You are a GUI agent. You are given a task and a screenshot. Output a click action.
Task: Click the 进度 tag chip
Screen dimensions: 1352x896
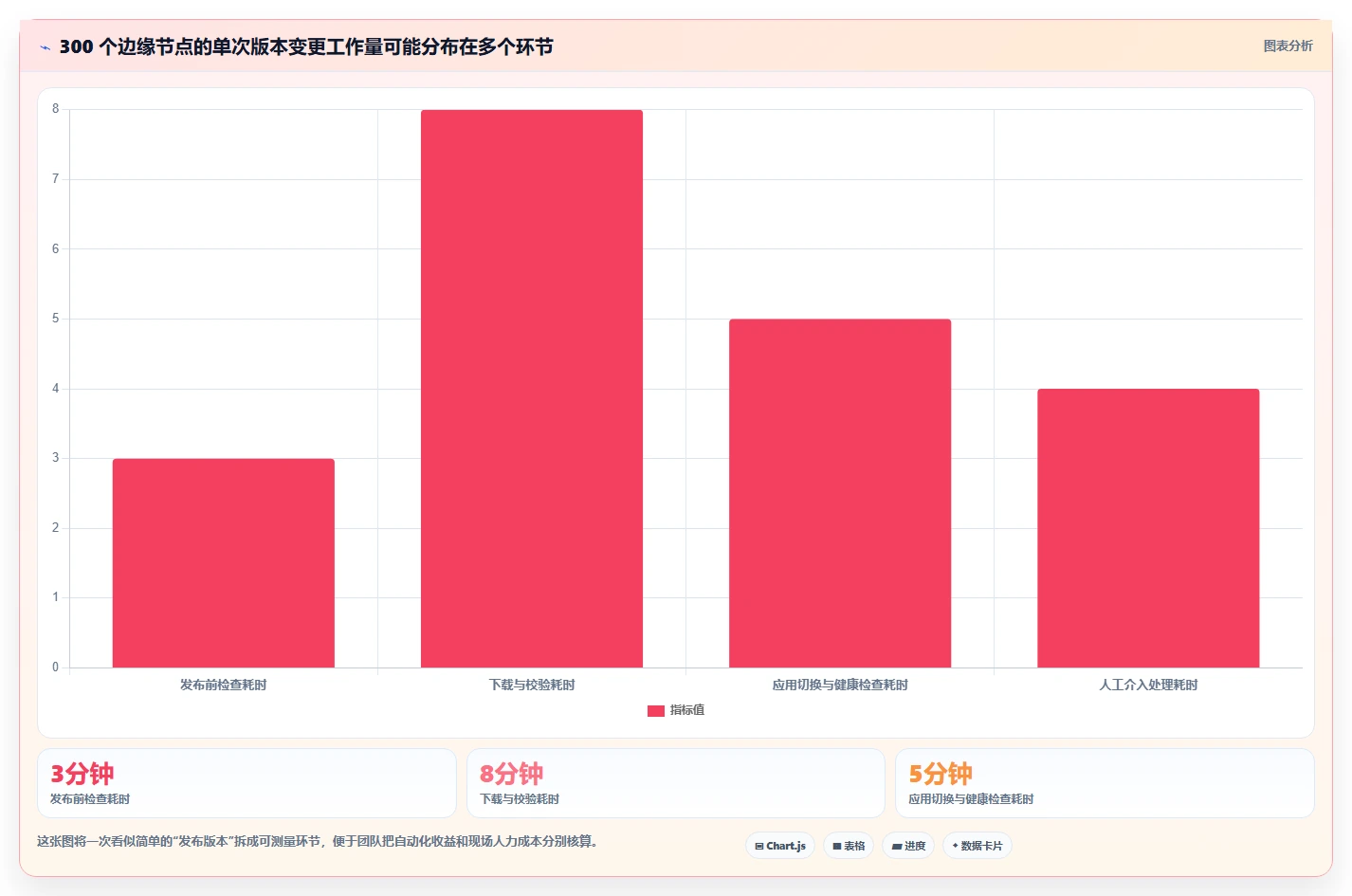tap(908, 846)
